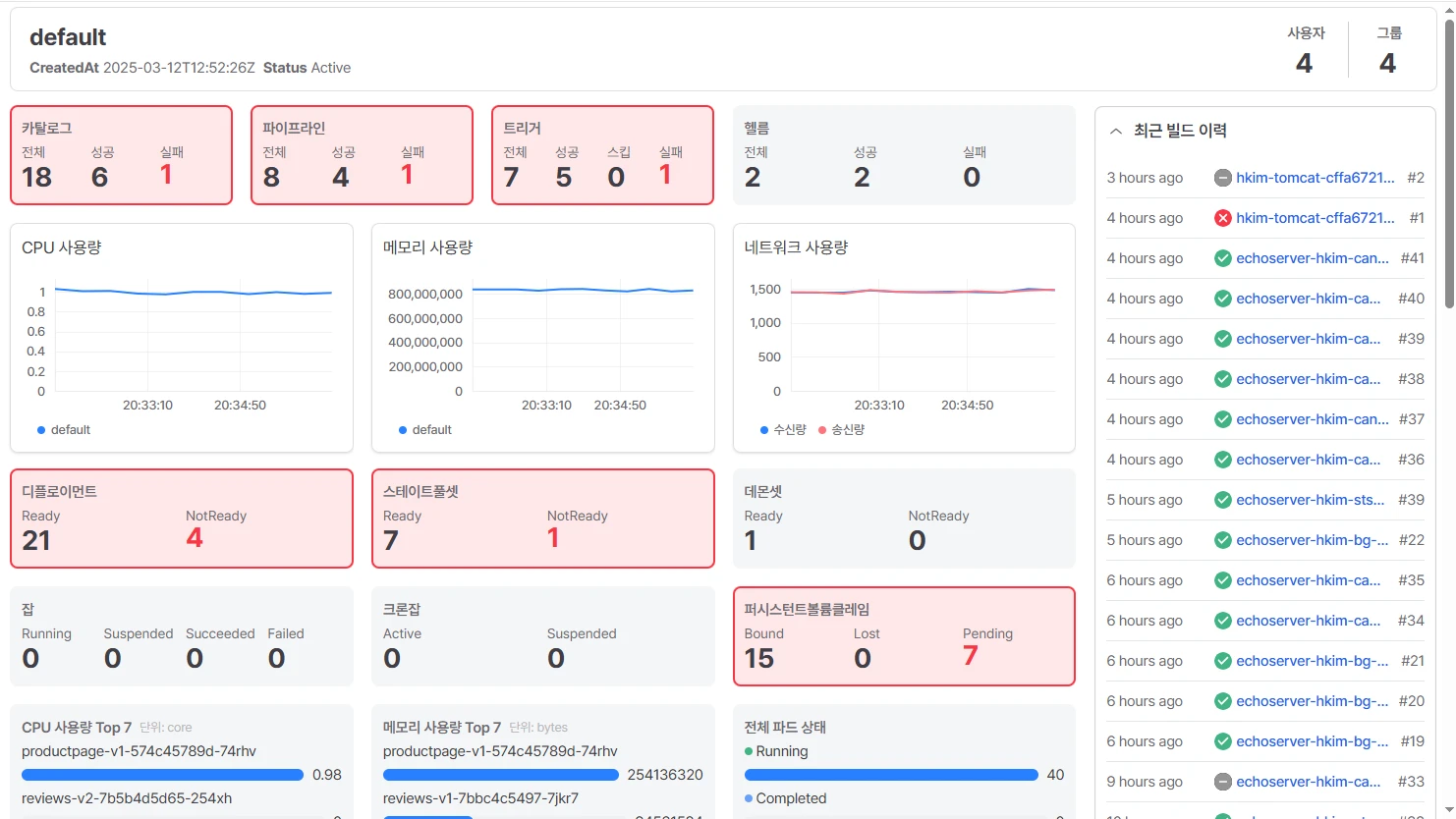This screenshot has width=1456, height=819.
Task: Click the 카탈로그 failed count 1
Action: pyautogui.click(x=166, y=175)
